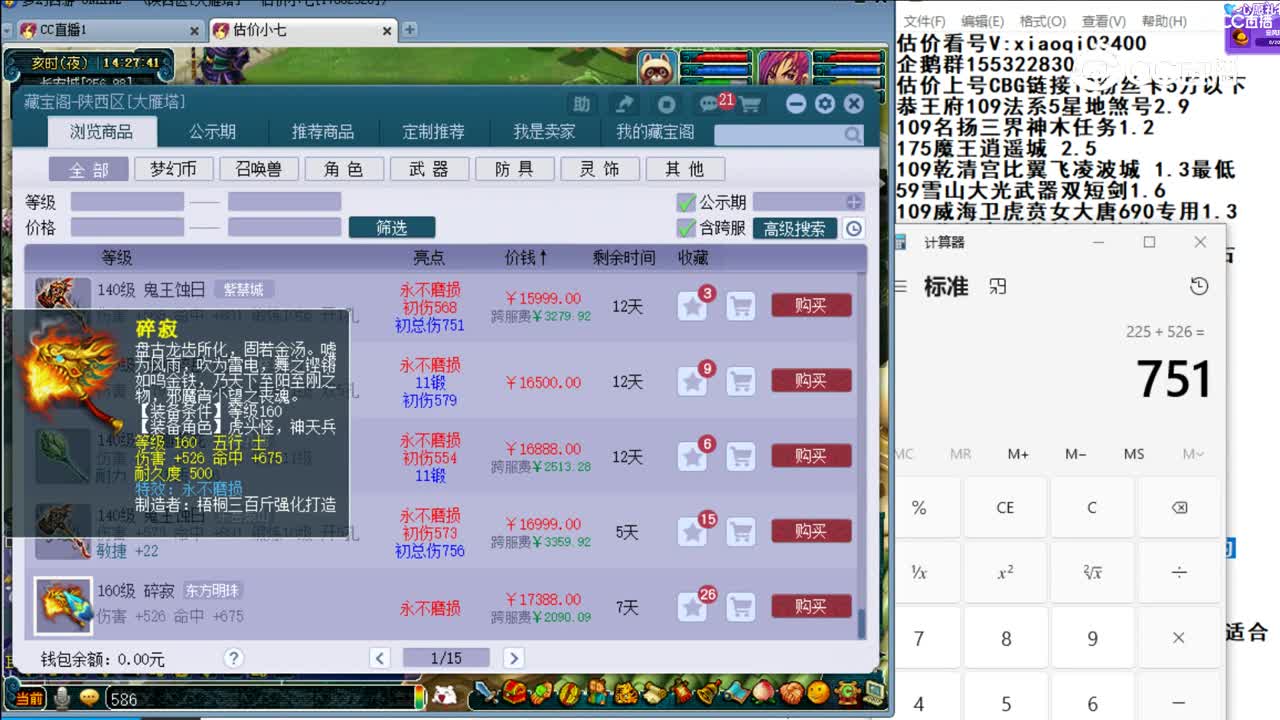
Task: Click the 1/15 page number field
Action: click(x=446, y=658)
